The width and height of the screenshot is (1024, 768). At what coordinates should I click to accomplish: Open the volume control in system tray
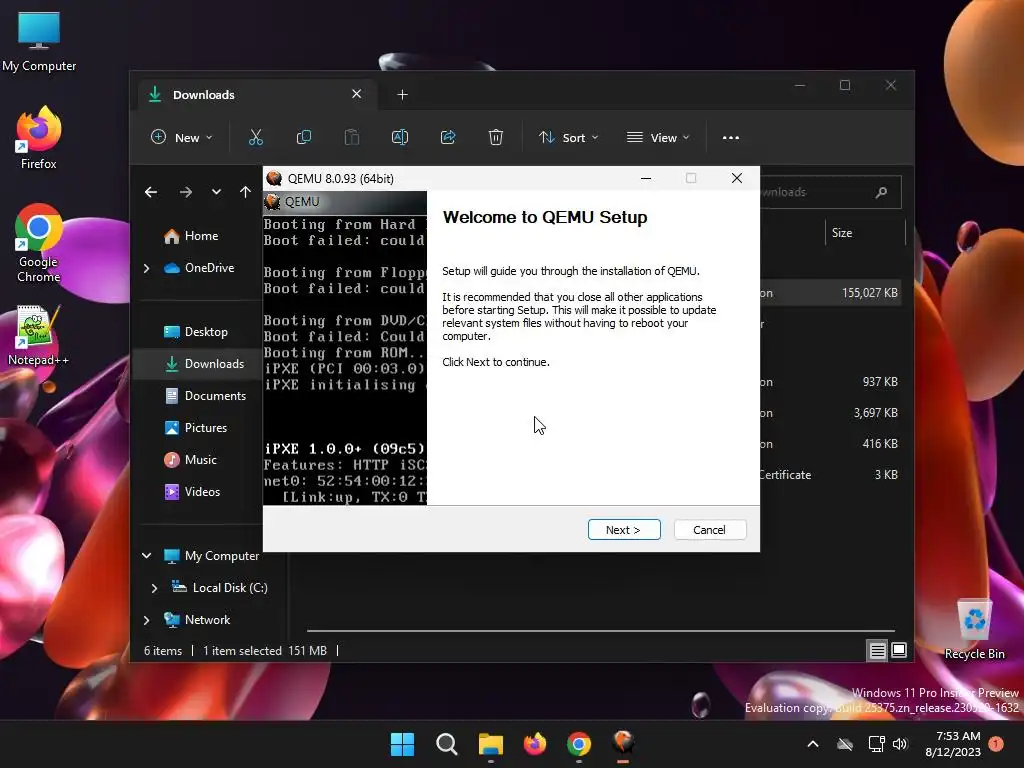(901, 744)
